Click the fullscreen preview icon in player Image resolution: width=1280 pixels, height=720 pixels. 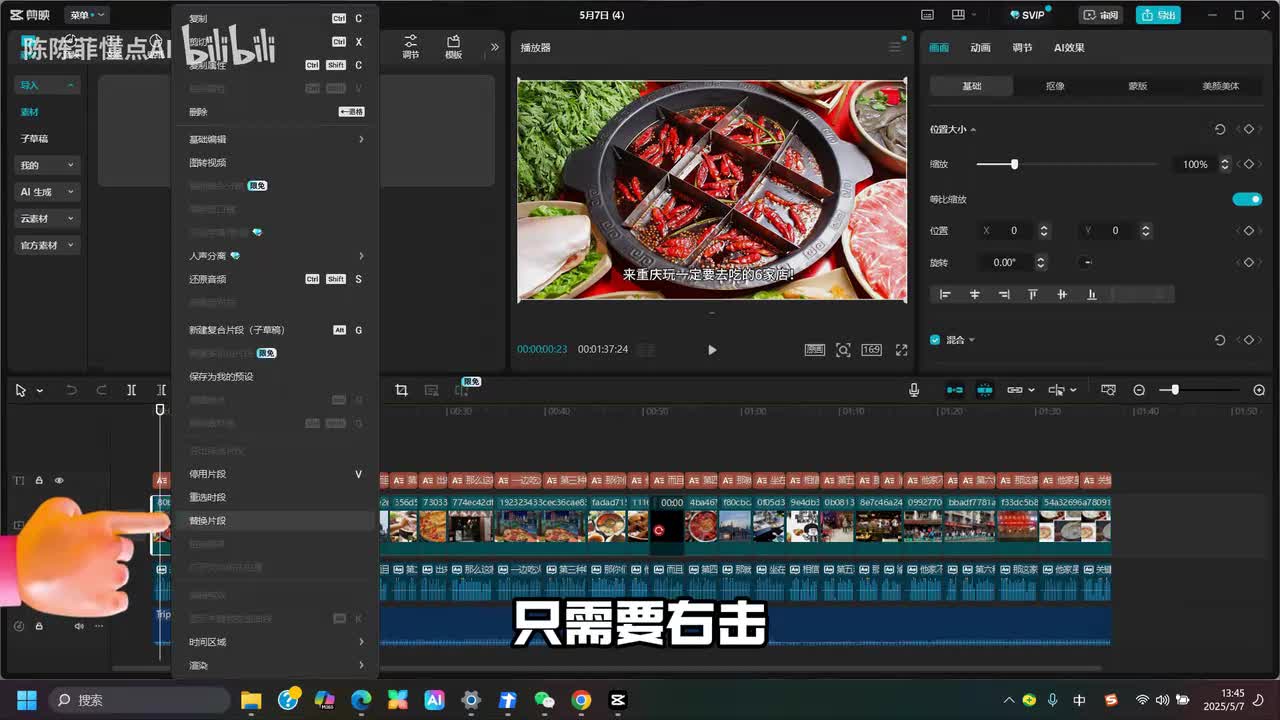[x=901, y=350]
